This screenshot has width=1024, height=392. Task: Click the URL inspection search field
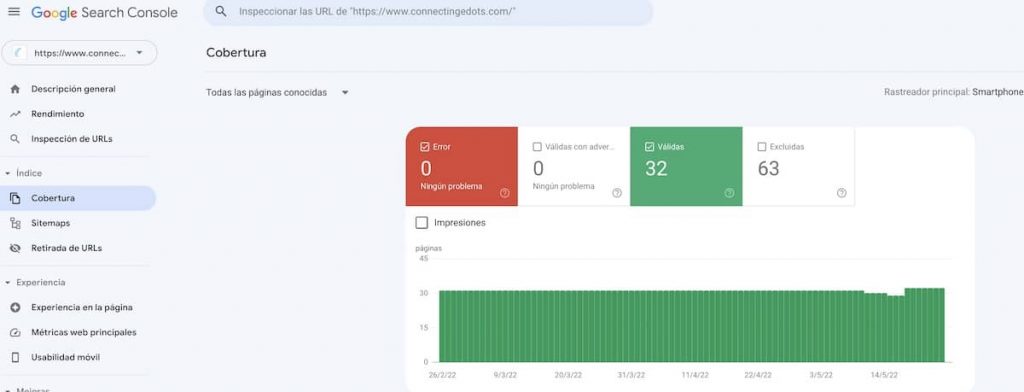[428, 12]
